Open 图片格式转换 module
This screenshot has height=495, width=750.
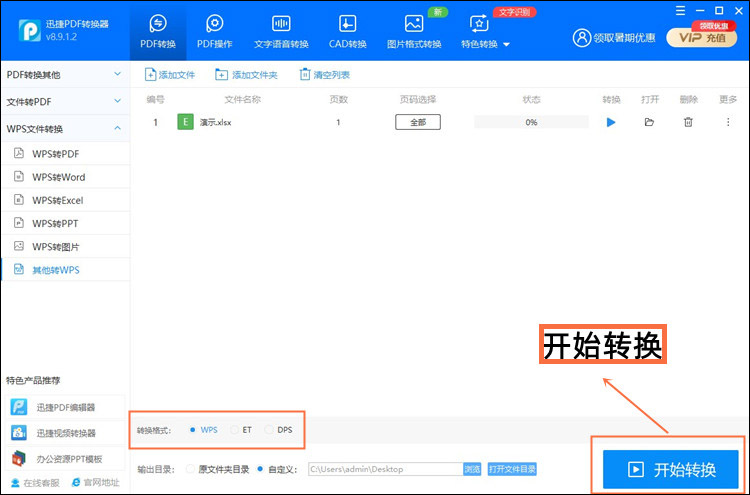tap(413, 31)
